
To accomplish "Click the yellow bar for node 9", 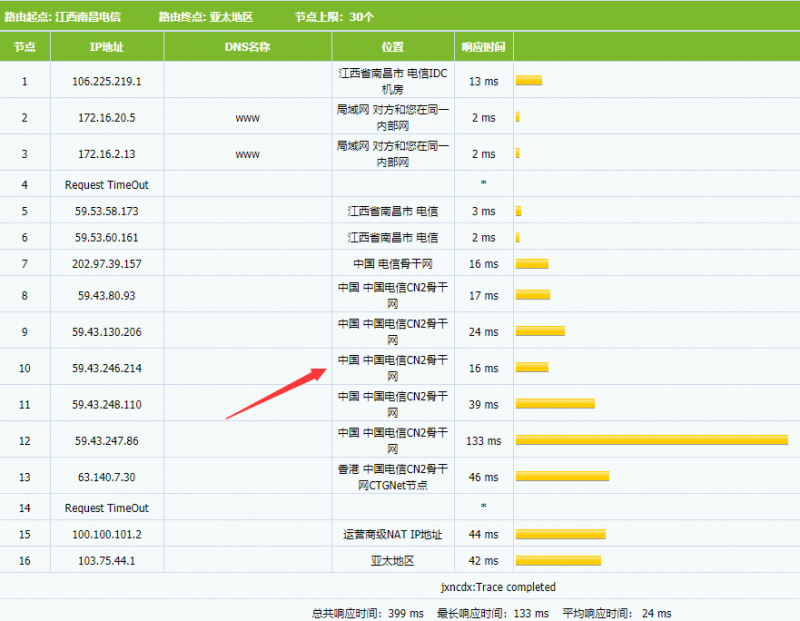I will [x=540, y=331].
